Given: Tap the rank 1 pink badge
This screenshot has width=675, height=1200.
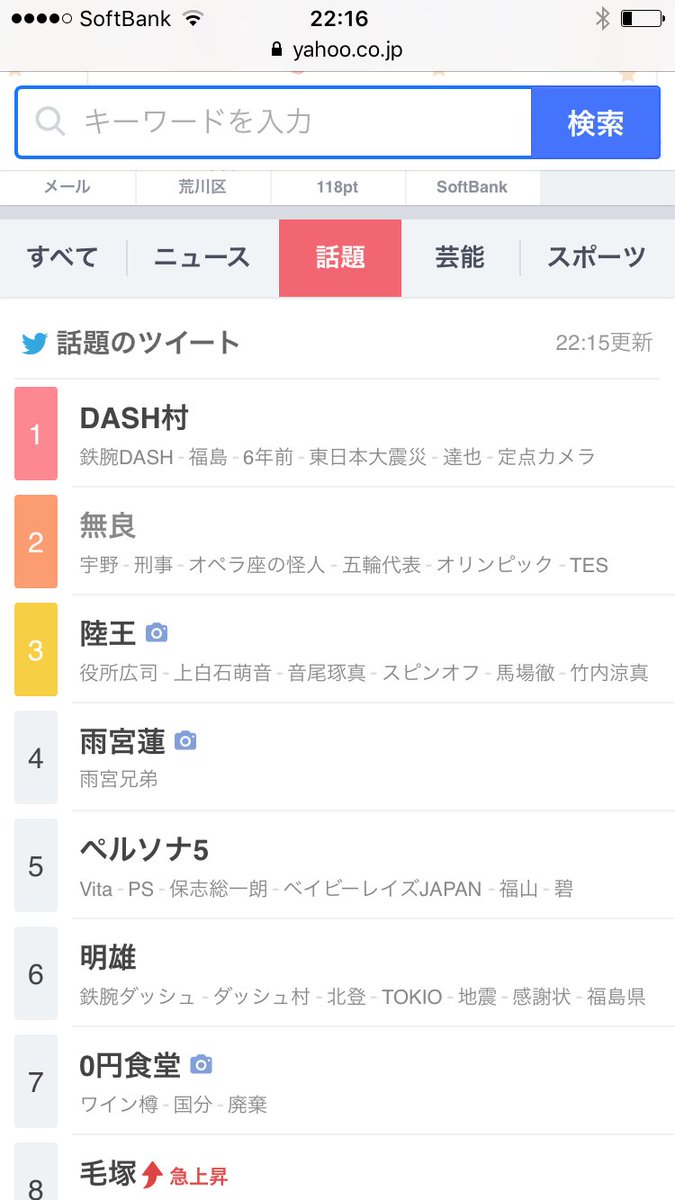Looking at the screenshot, I should click(36, 434).
